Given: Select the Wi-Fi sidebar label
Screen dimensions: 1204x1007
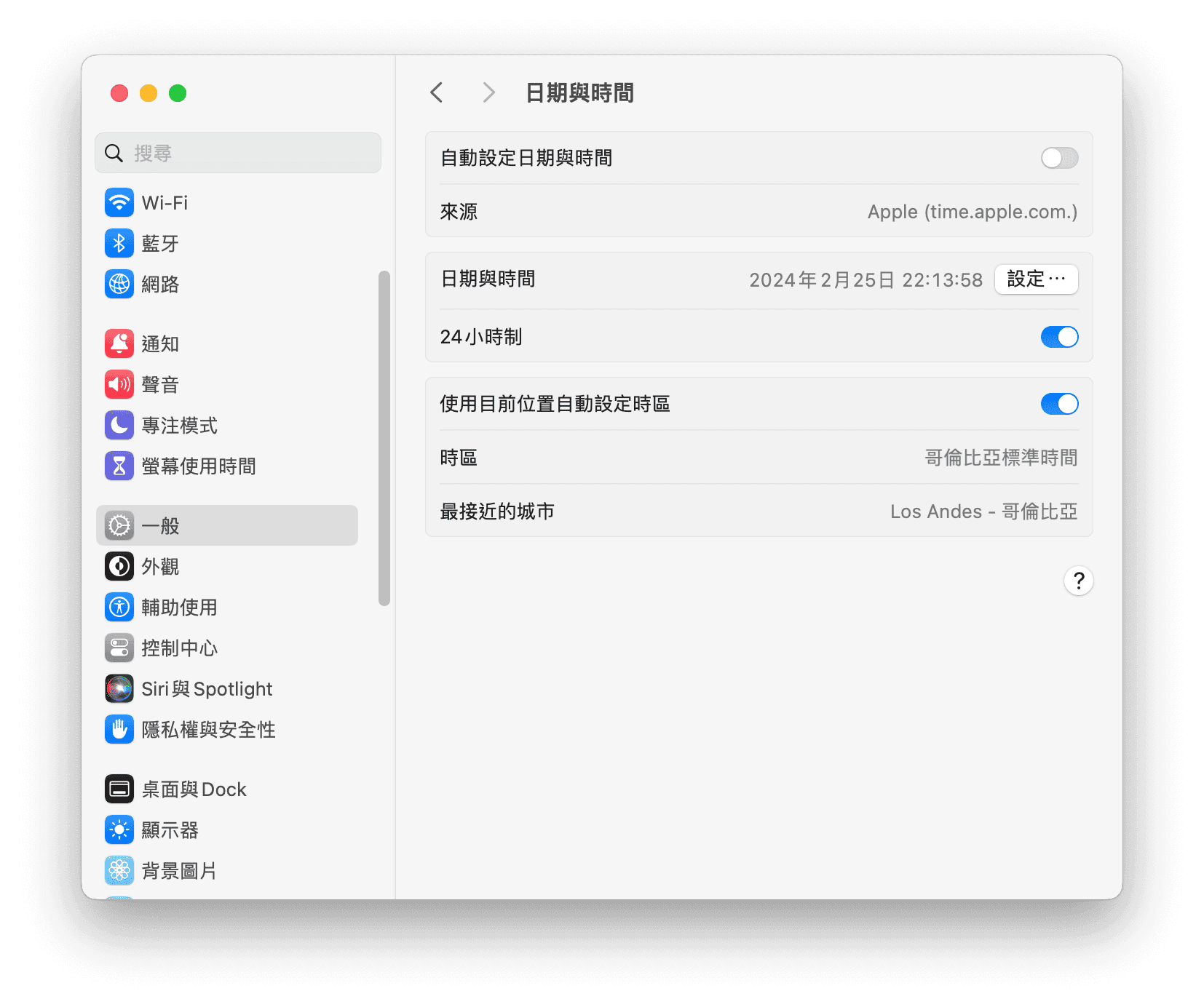Looking at the screenshot, I should tap(165, 202).
